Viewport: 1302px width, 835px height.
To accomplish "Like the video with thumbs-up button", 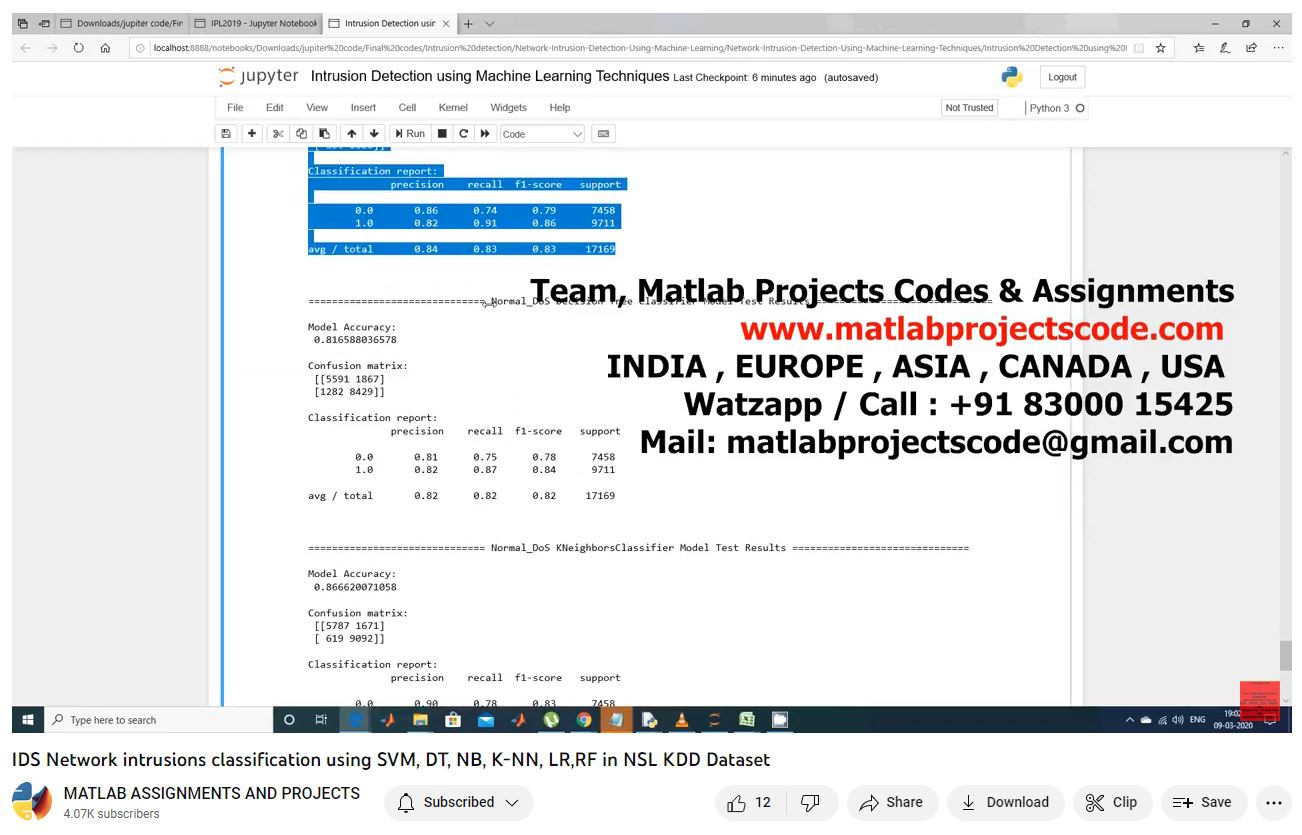I will [x=749, y=802].
